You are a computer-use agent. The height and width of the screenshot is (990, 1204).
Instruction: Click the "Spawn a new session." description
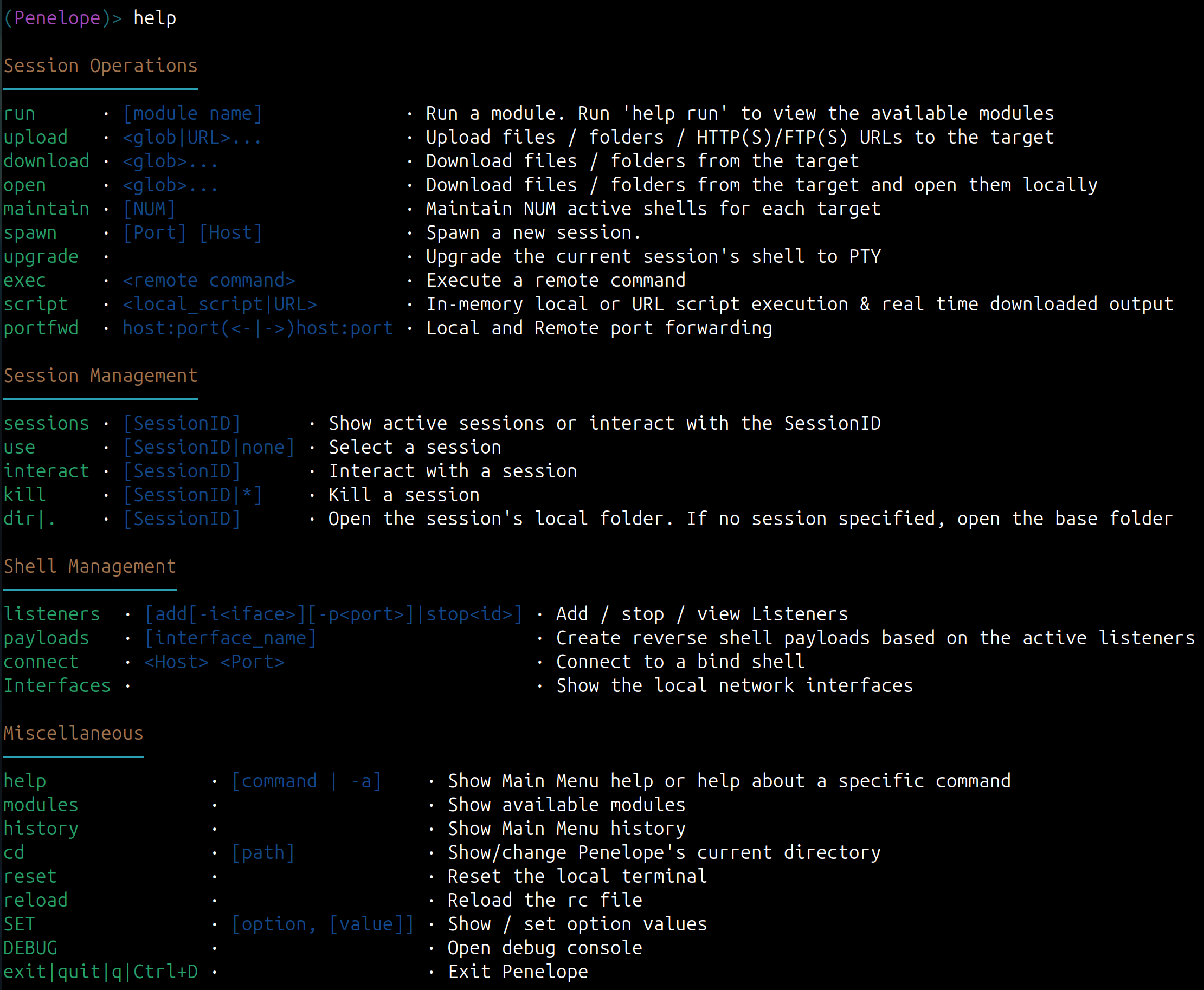pos(533,233)
